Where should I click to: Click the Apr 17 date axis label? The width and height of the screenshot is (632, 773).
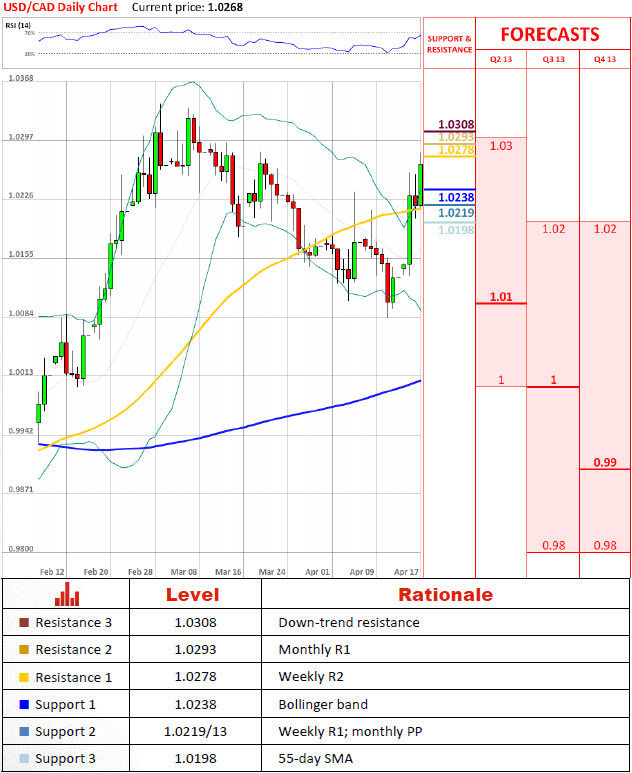pyautogui.click(x=406, y=572)
